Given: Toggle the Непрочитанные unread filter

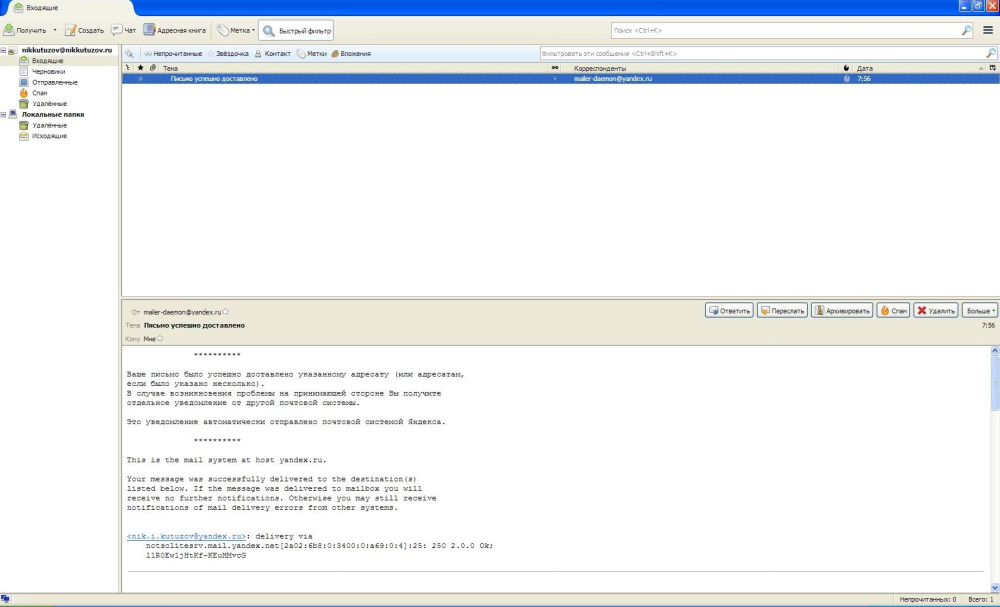Looking at the screenshot, I should pos(173,54).
